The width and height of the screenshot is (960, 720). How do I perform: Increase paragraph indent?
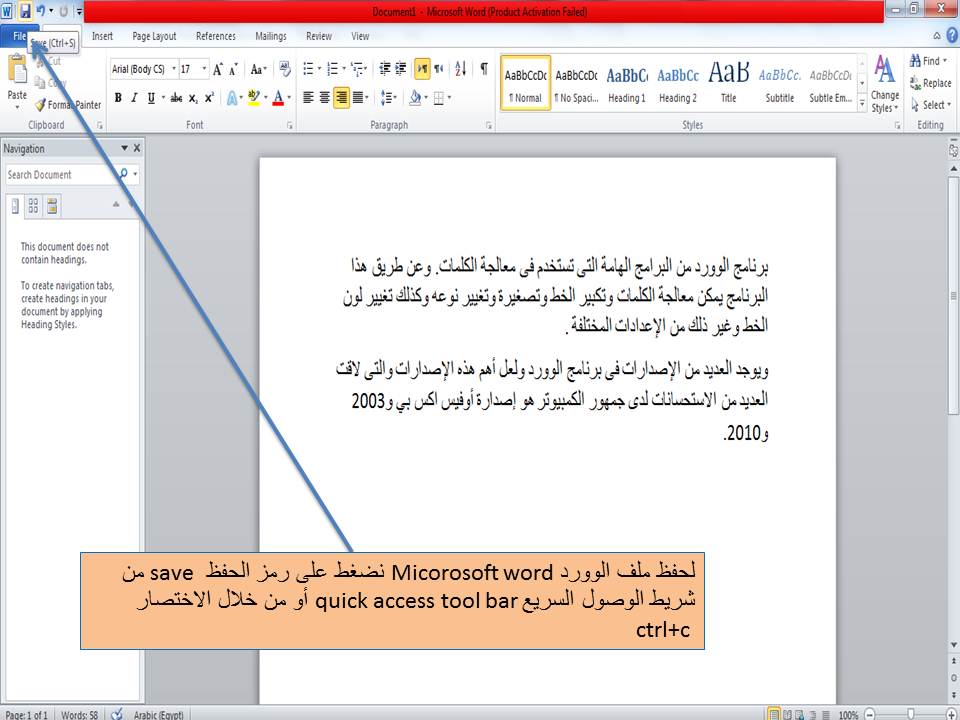click(x=400, y=69)
